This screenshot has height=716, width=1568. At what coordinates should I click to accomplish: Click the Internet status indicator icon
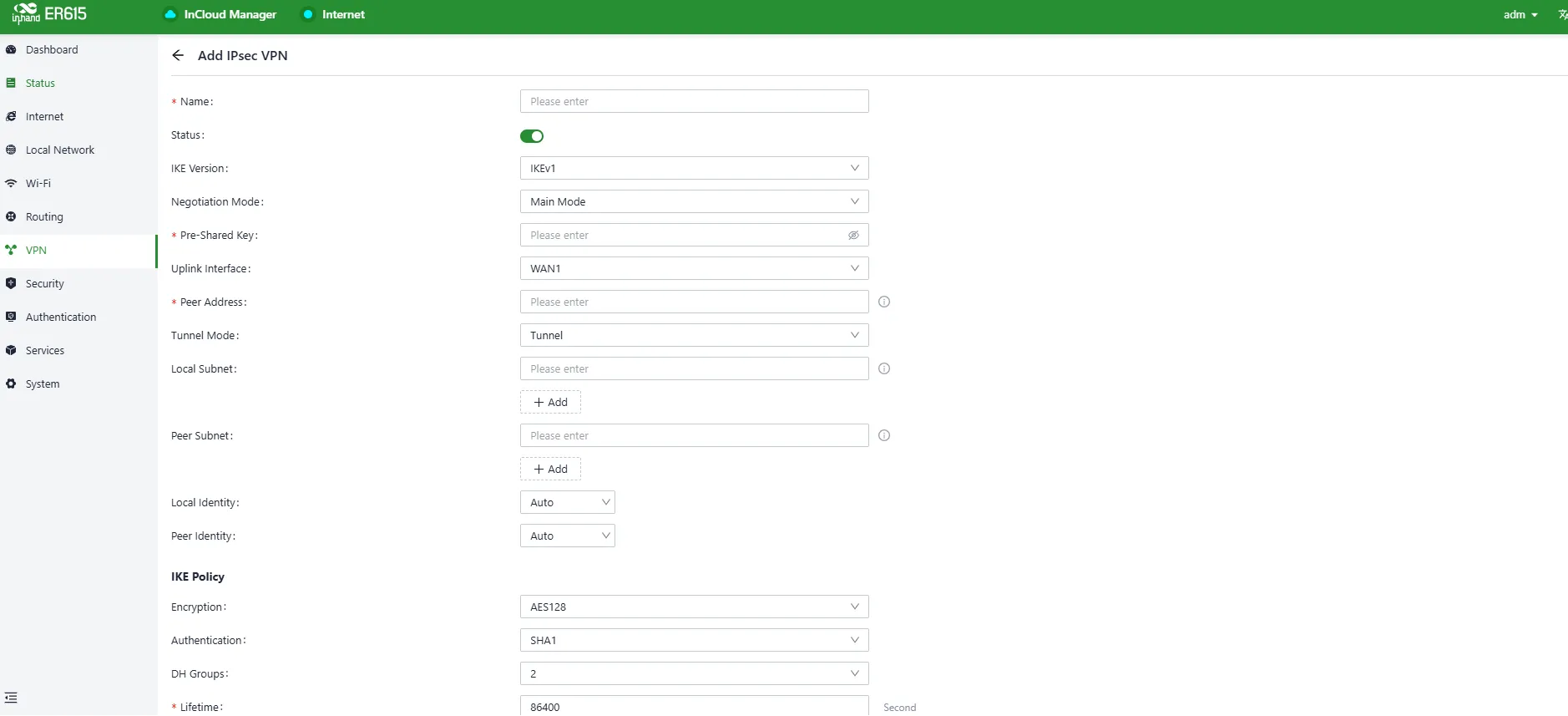308,14
